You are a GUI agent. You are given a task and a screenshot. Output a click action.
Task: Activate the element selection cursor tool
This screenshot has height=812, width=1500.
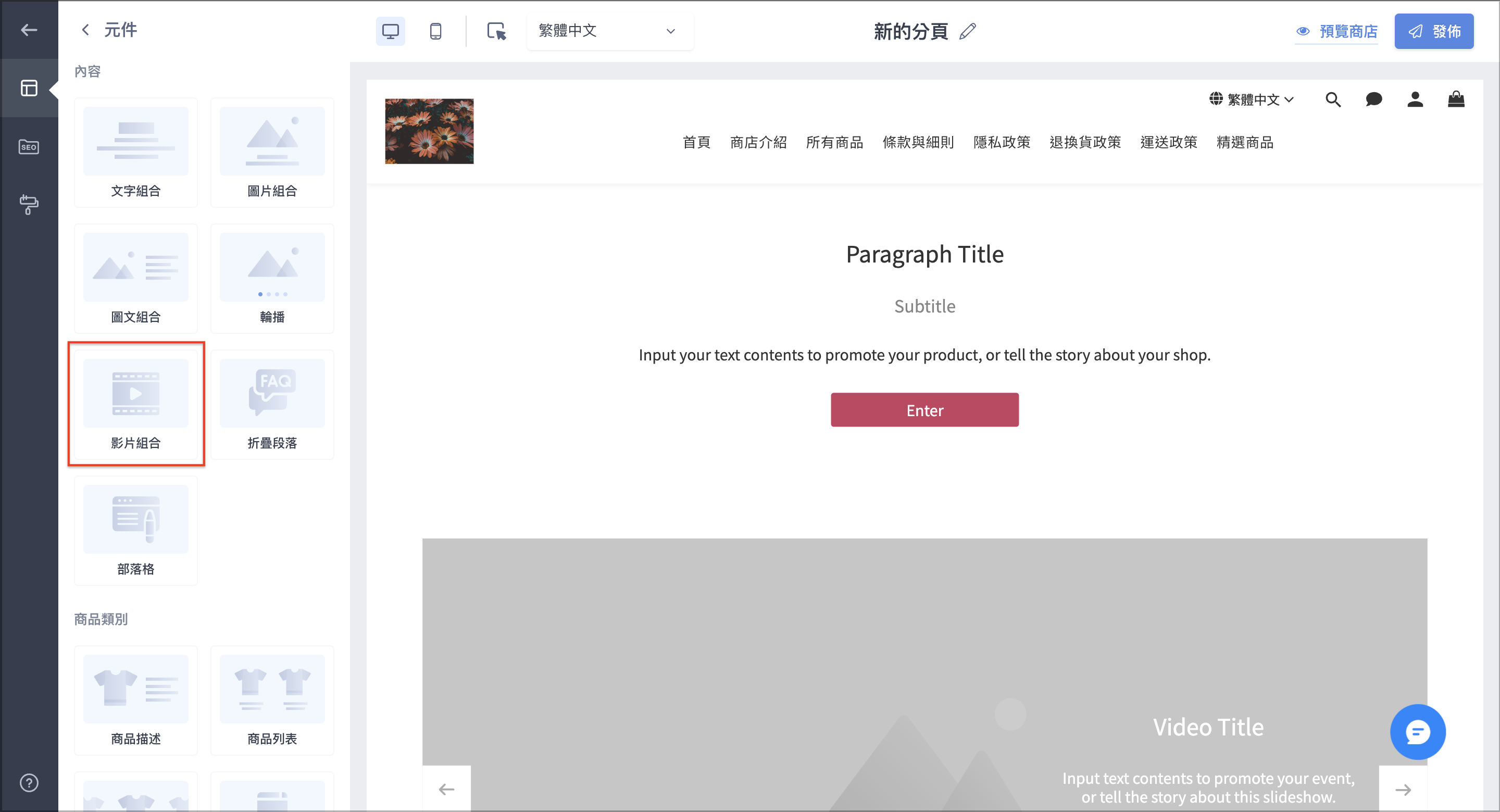(496, 31)
